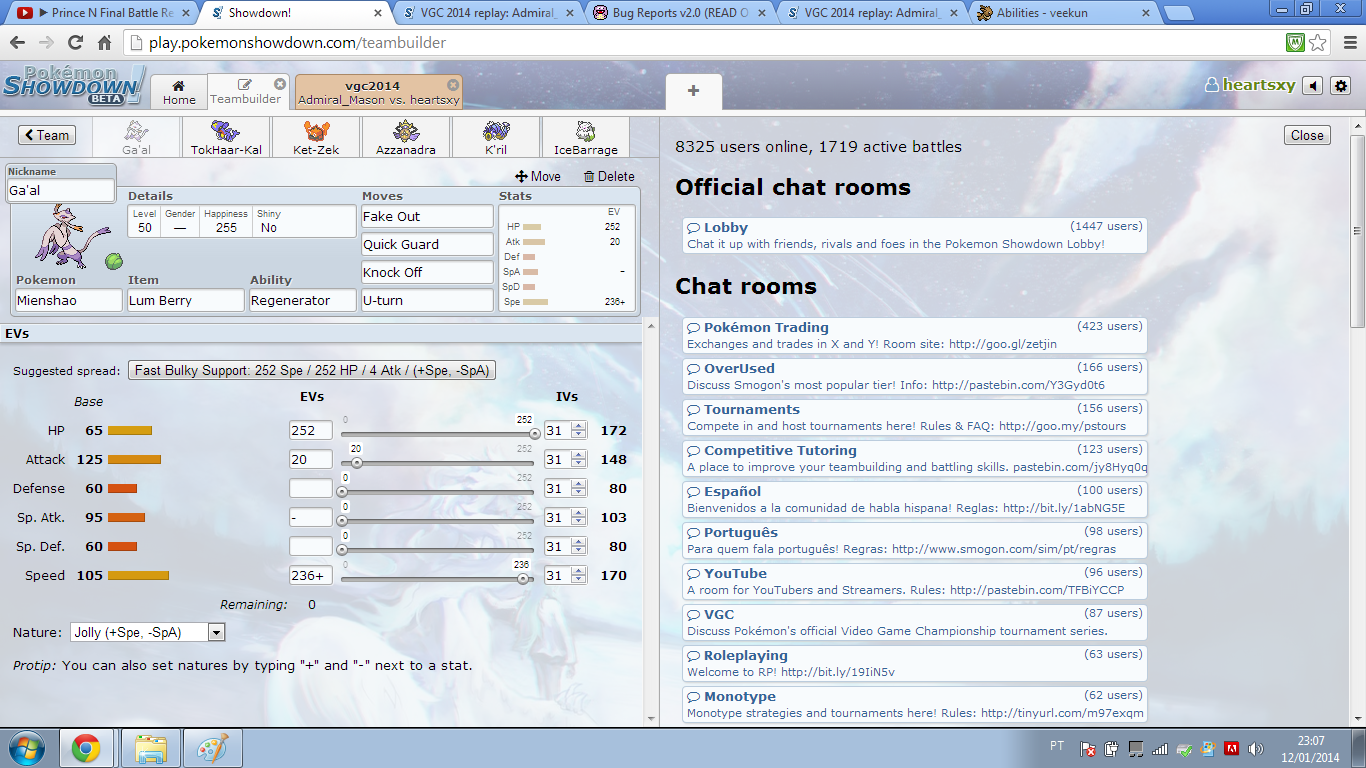This screenshot has width=1366, height=768.
Task: Join the Competitive Tutoring room
Action: 914,458
